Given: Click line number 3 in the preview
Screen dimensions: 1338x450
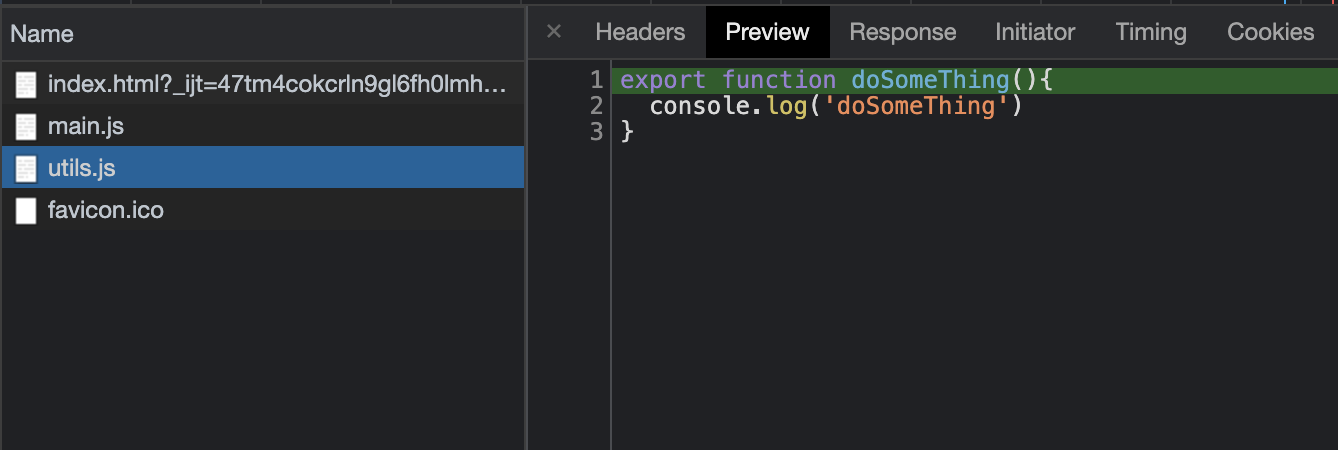Looking at the screenshot, I should pos(597,131).
